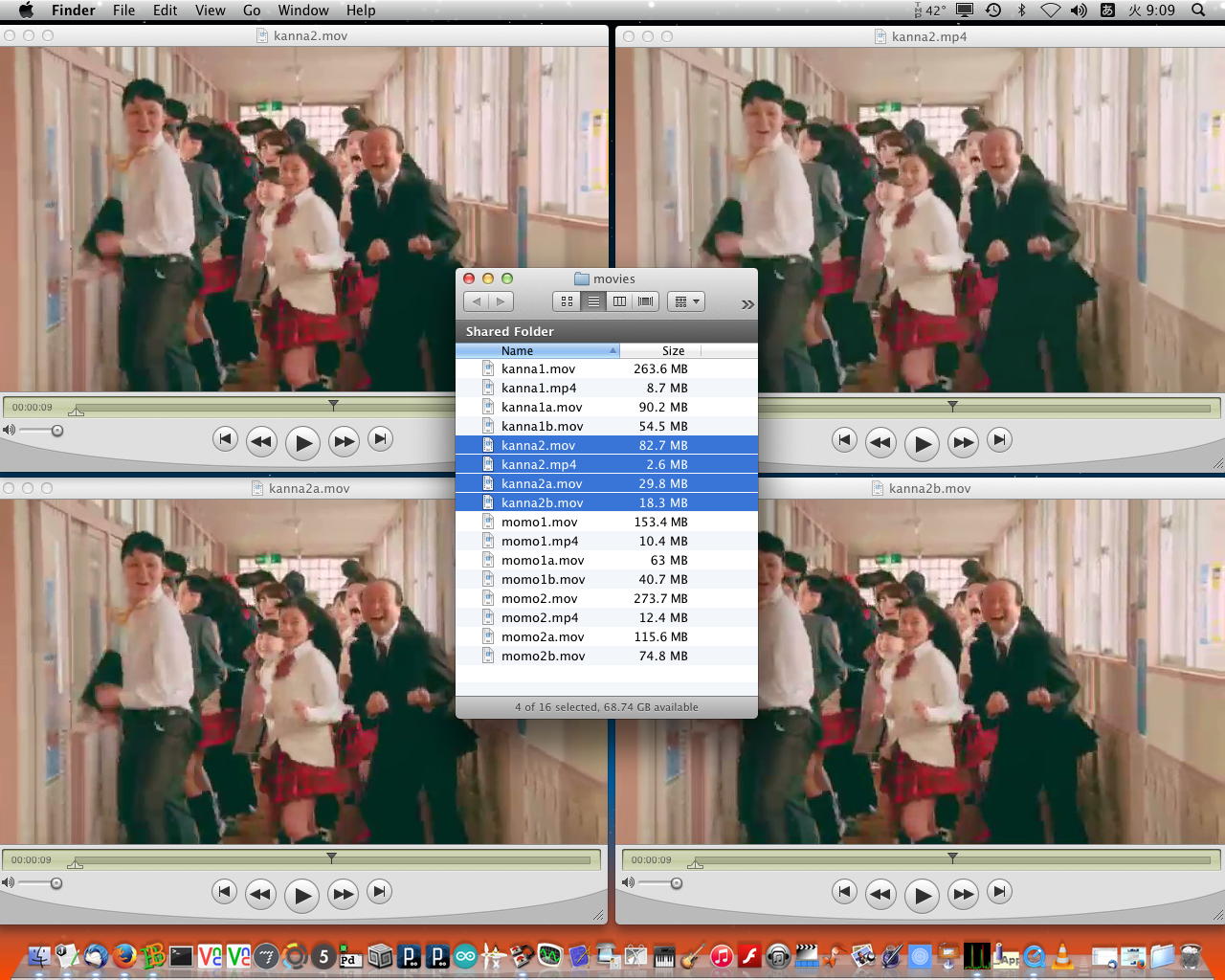Open the Wi-Fi status menu
The image size is (1225, 980).
(1051, 11)
